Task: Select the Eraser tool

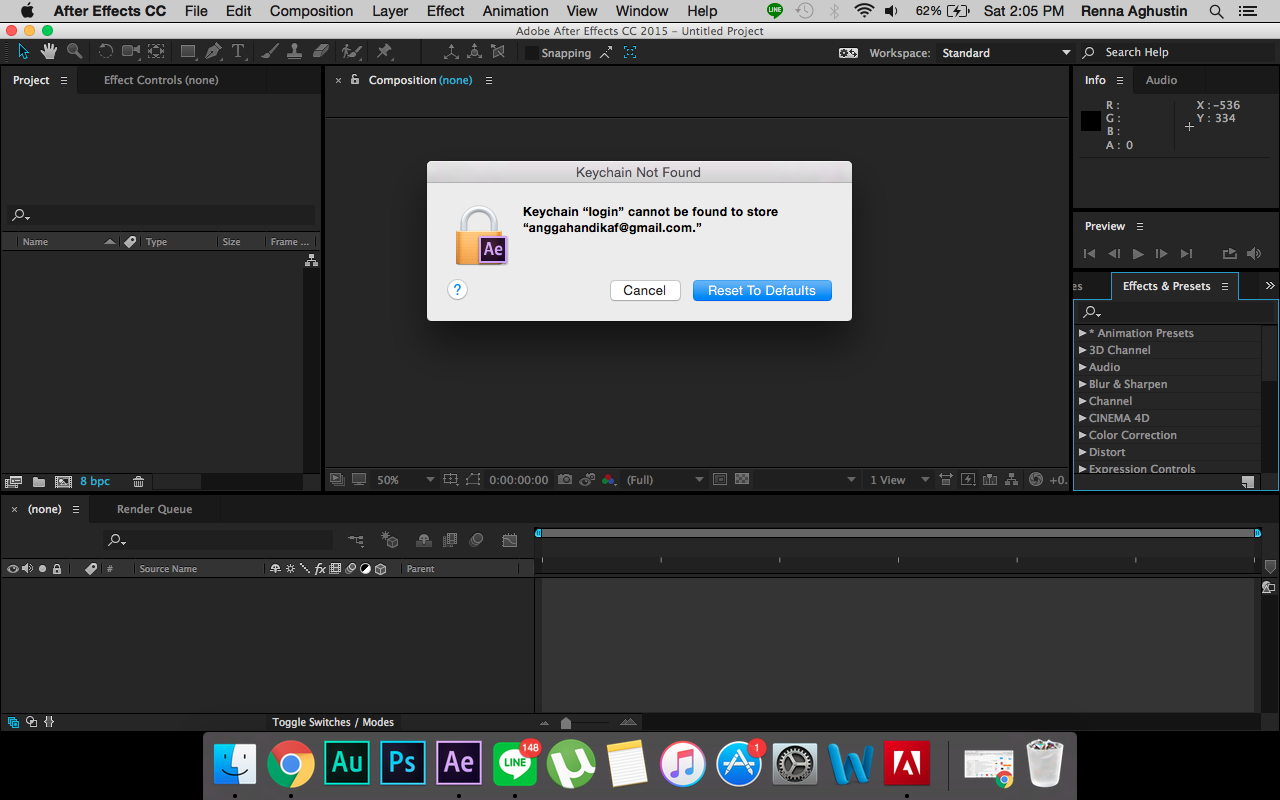Action: pyautogui.click(x=320, y=51)
